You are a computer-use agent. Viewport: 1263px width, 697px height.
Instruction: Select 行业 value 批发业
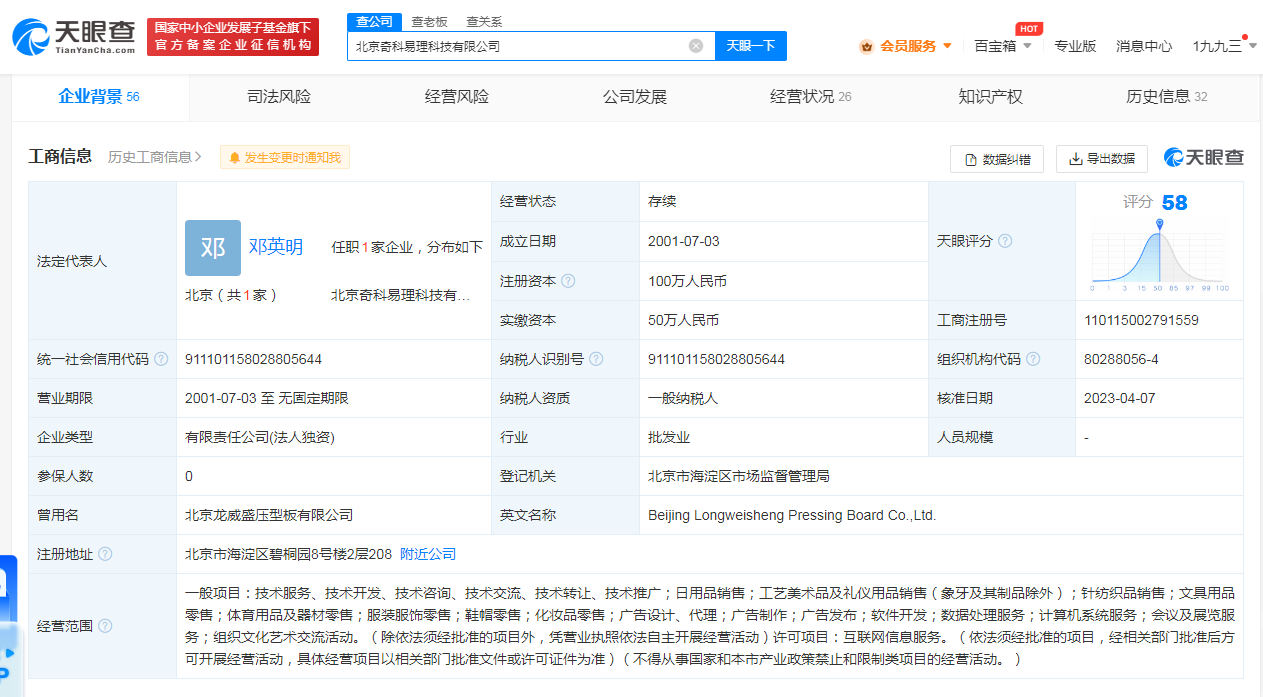click(669, 437)
